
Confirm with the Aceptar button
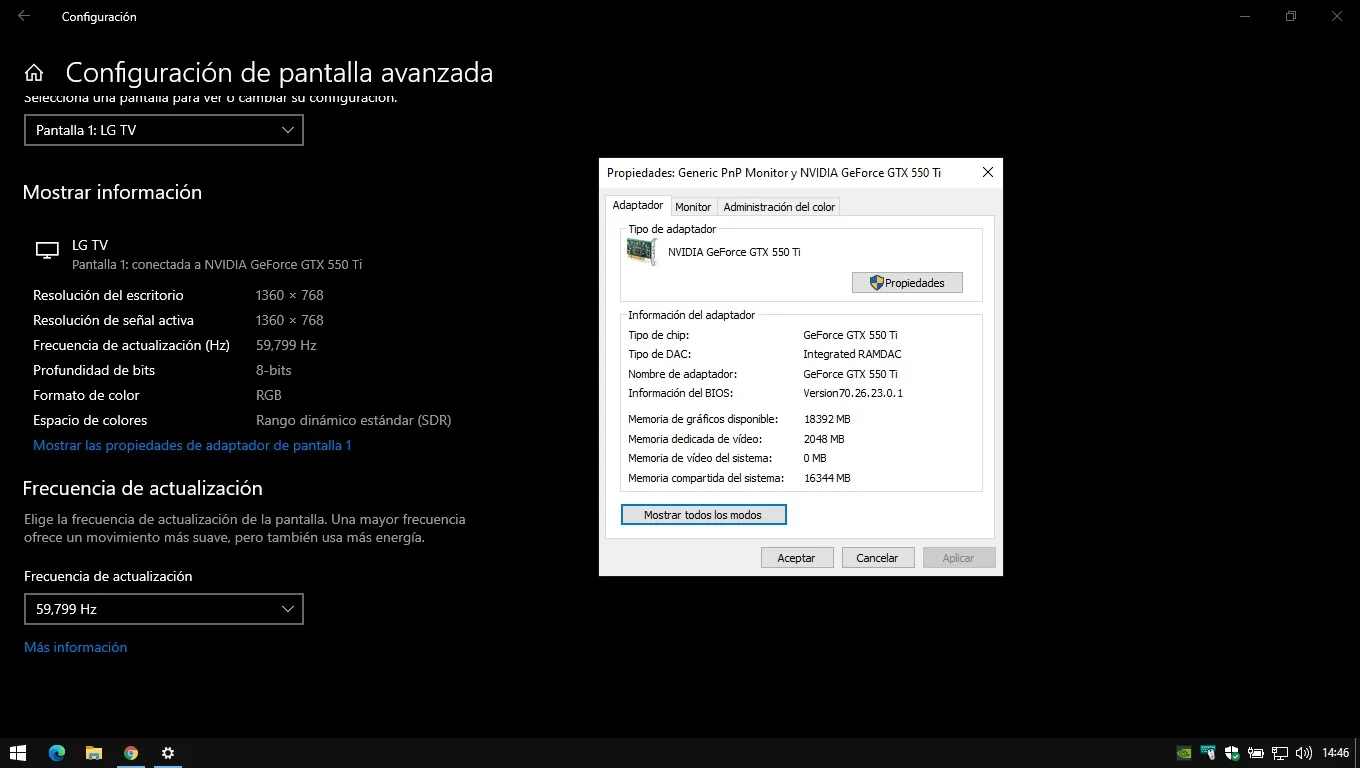click(x=797, y=558)
